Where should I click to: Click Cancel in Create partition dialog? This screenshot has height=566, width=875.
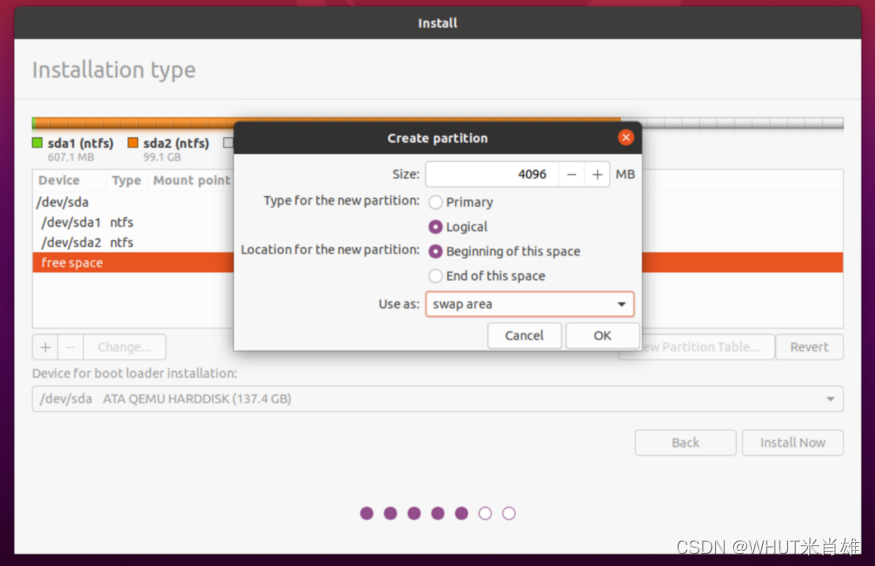click(524, 335)
